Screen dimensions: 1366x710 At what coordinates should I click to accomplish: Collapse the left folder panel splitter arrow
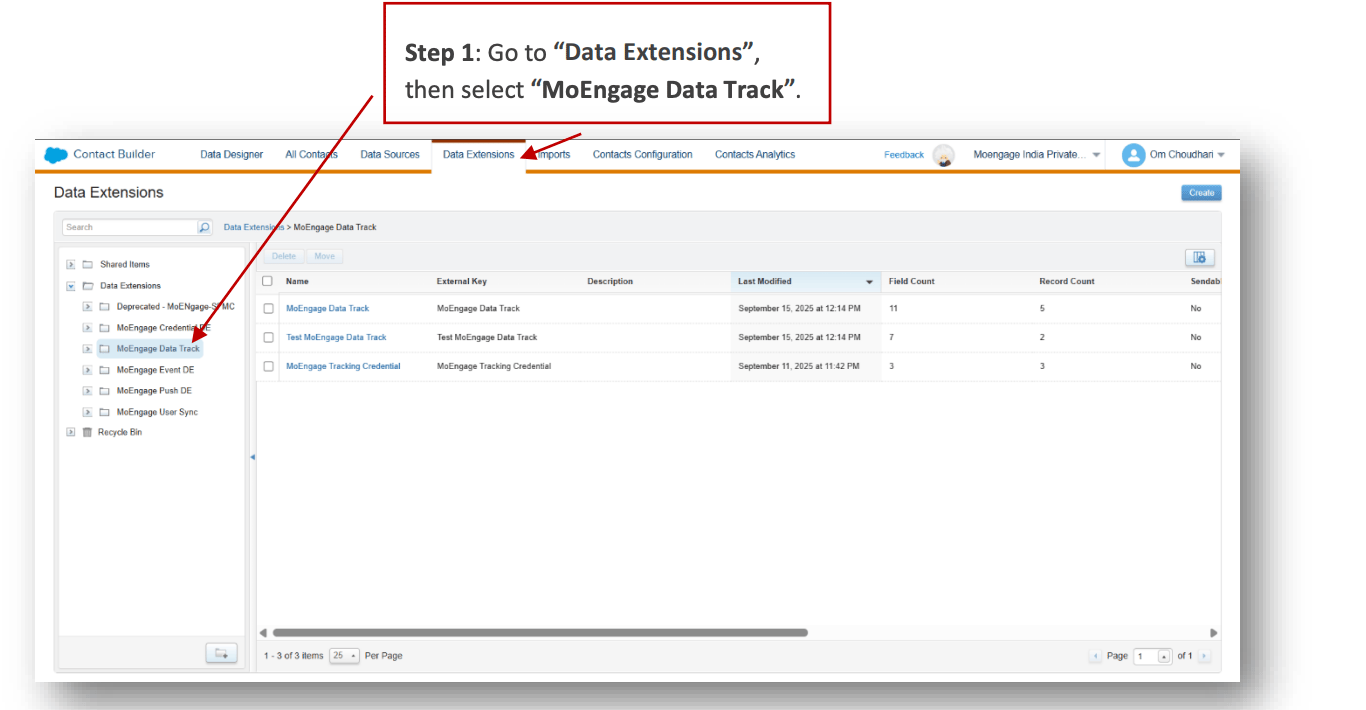[x=252, y=457]
